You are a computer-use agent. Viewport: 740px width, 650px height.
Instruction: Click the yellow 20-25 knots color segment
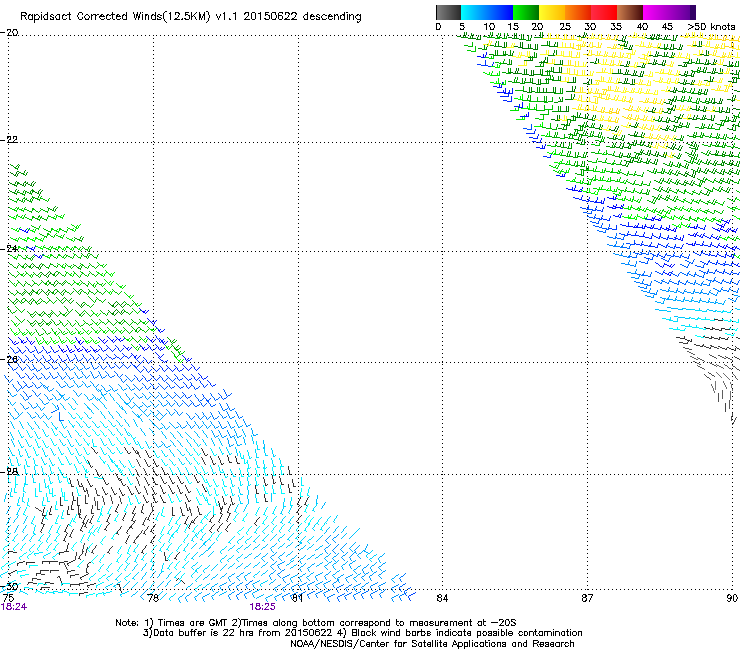pyautogui.click(x=552, y=12)
